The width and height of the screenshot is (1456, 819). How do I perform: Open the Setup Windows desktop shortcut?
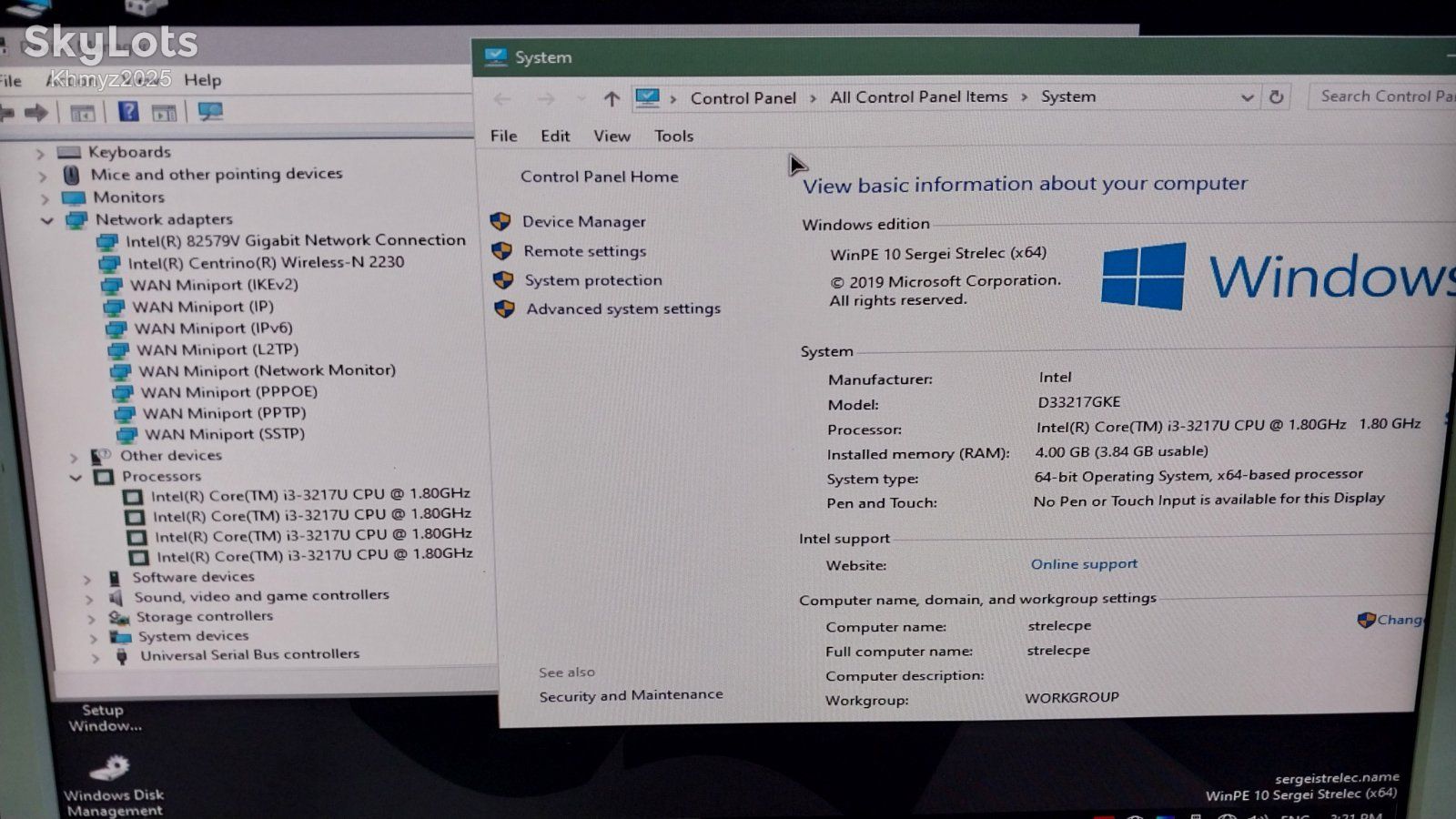104,717
